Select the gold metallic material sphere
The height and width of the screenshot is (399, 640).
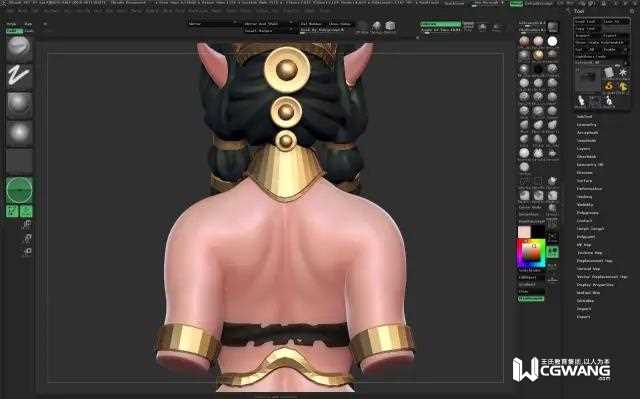pyautogui.click(x=538, y=55)
